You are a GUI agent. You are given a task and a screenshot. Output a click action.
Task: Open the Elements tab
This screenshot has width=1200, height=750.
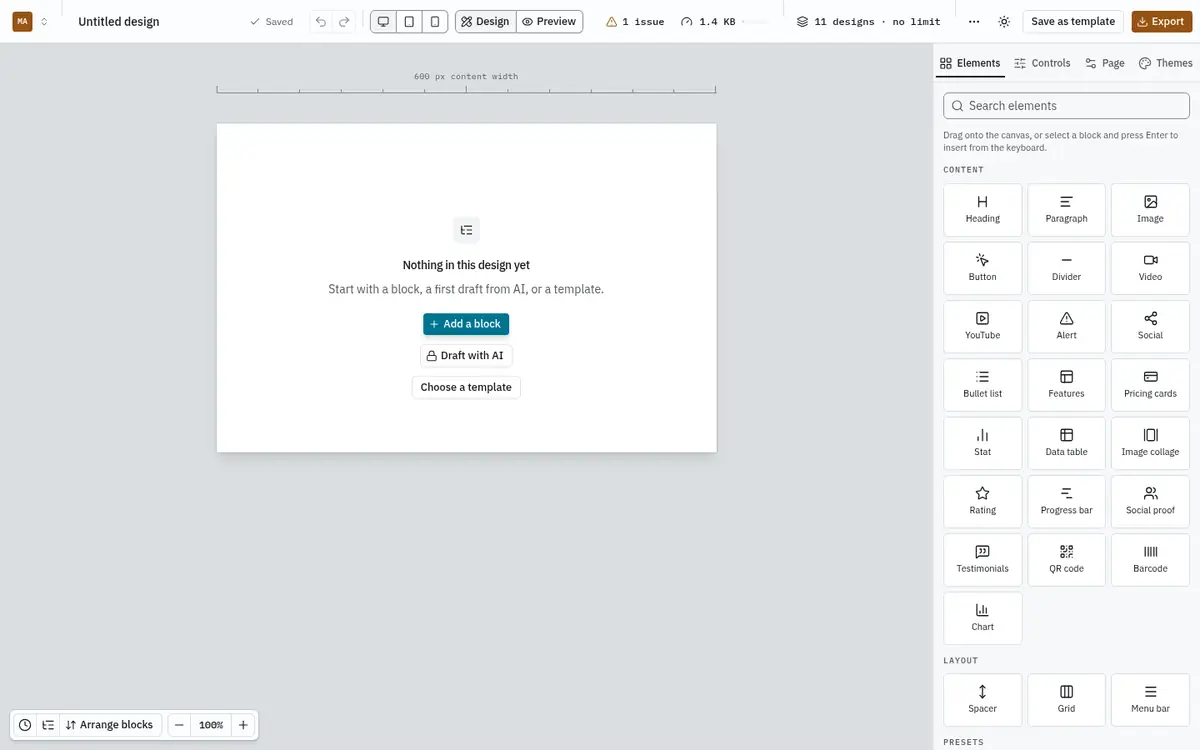coord(970,63)
